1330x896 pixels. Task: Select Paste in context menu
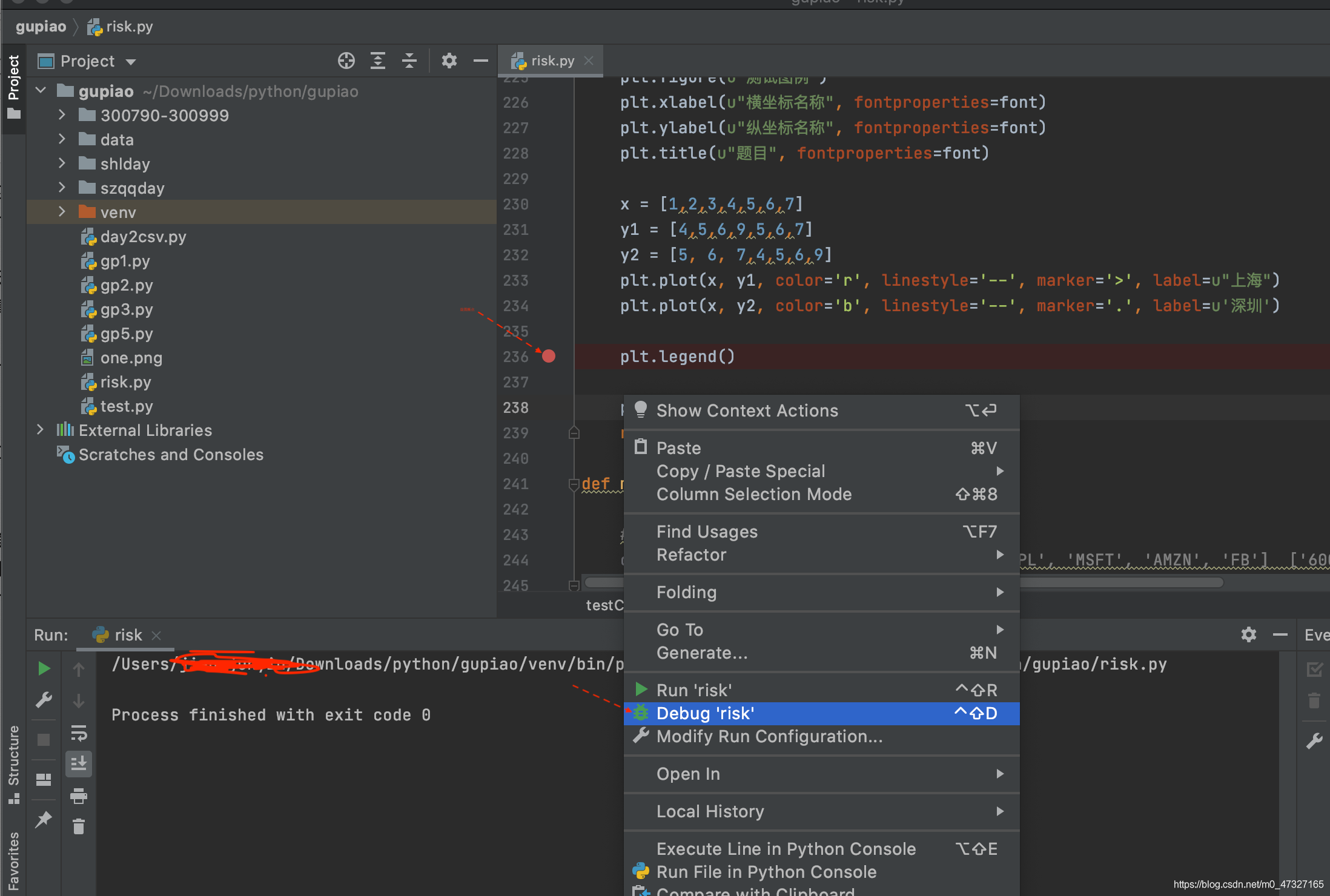(822, 448)
